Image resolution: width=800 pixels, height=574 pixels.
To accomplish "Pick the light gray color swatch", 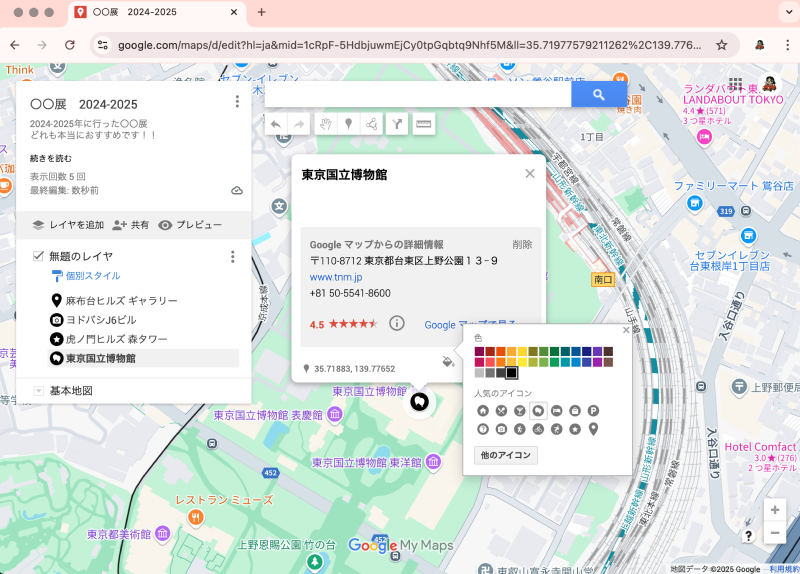I will click(479, 373).
